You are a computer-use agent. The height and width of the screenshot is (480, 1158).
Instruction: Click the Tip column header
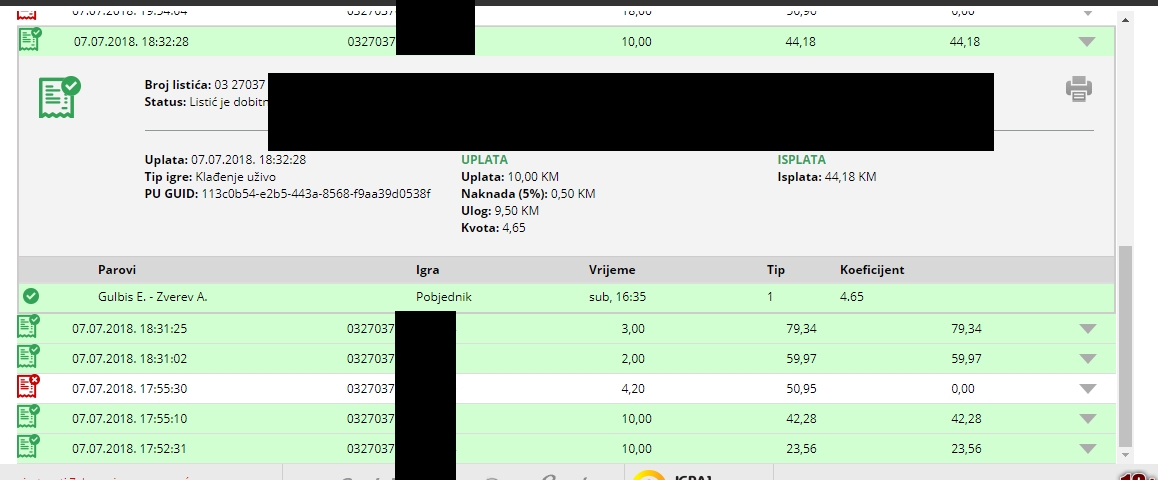pyautogui.click(x=775, y=270)
